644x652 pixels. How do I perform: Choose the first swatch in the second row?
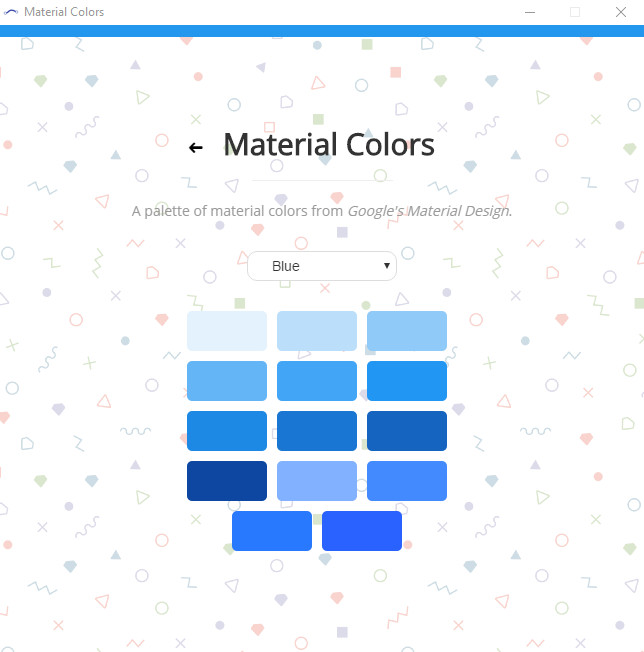[227, 381]
